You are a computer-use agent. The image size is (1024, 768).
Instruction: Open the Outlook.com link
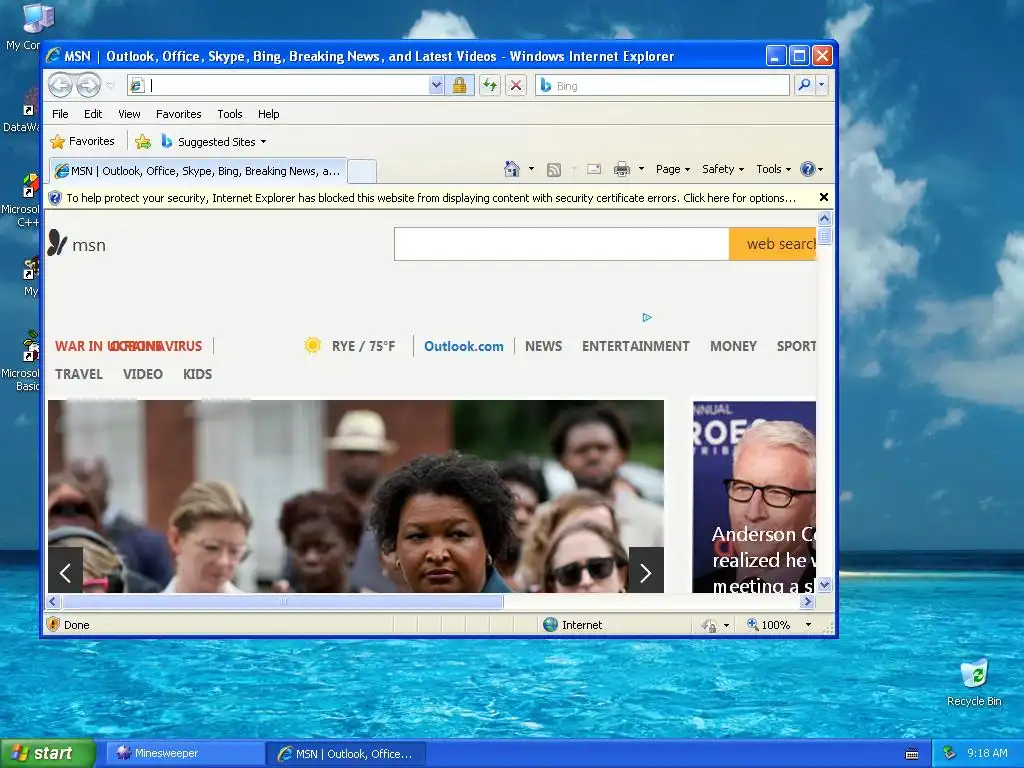tap(464, 346)
